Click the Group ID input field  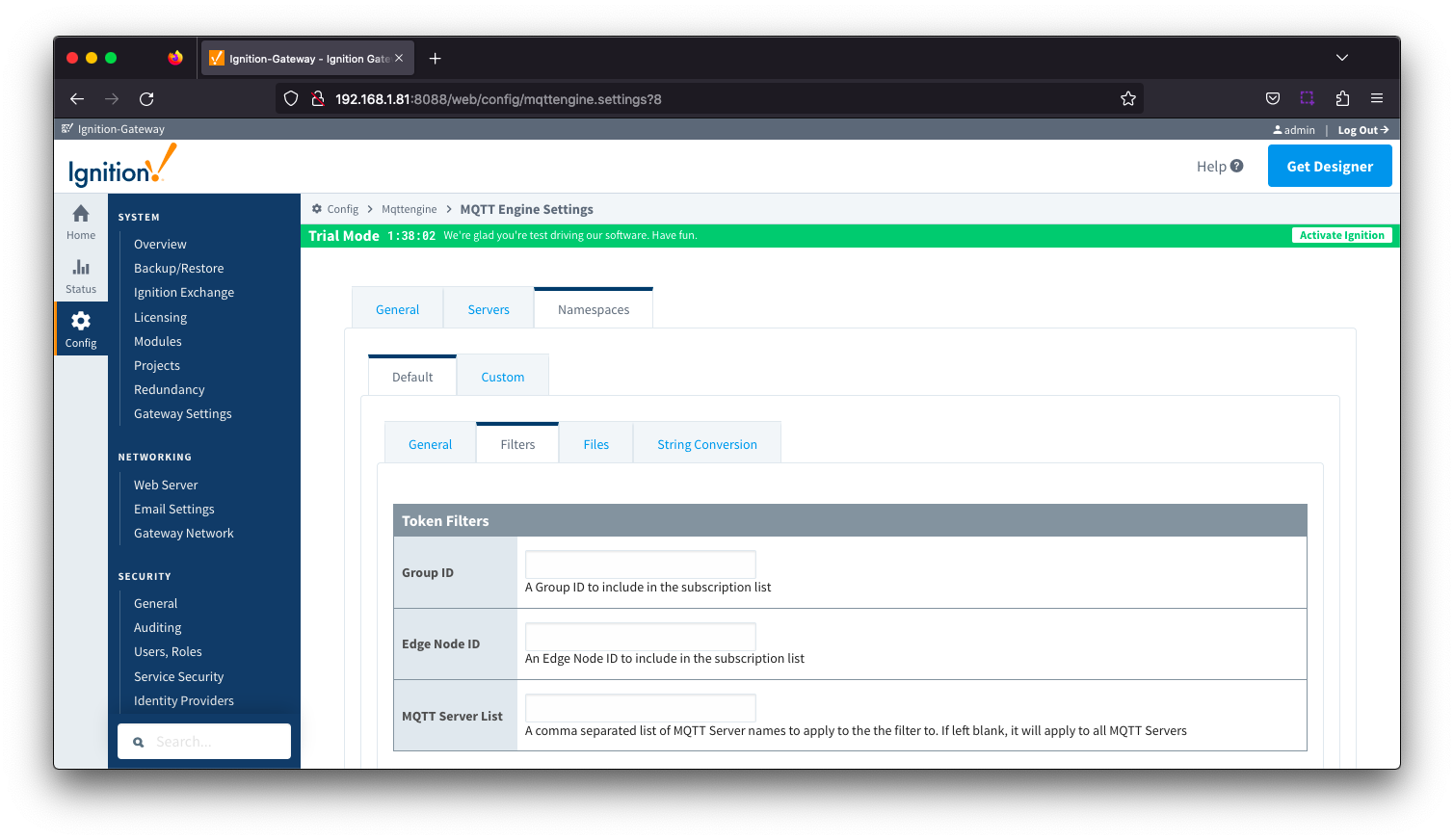click(x=641, y=564)
